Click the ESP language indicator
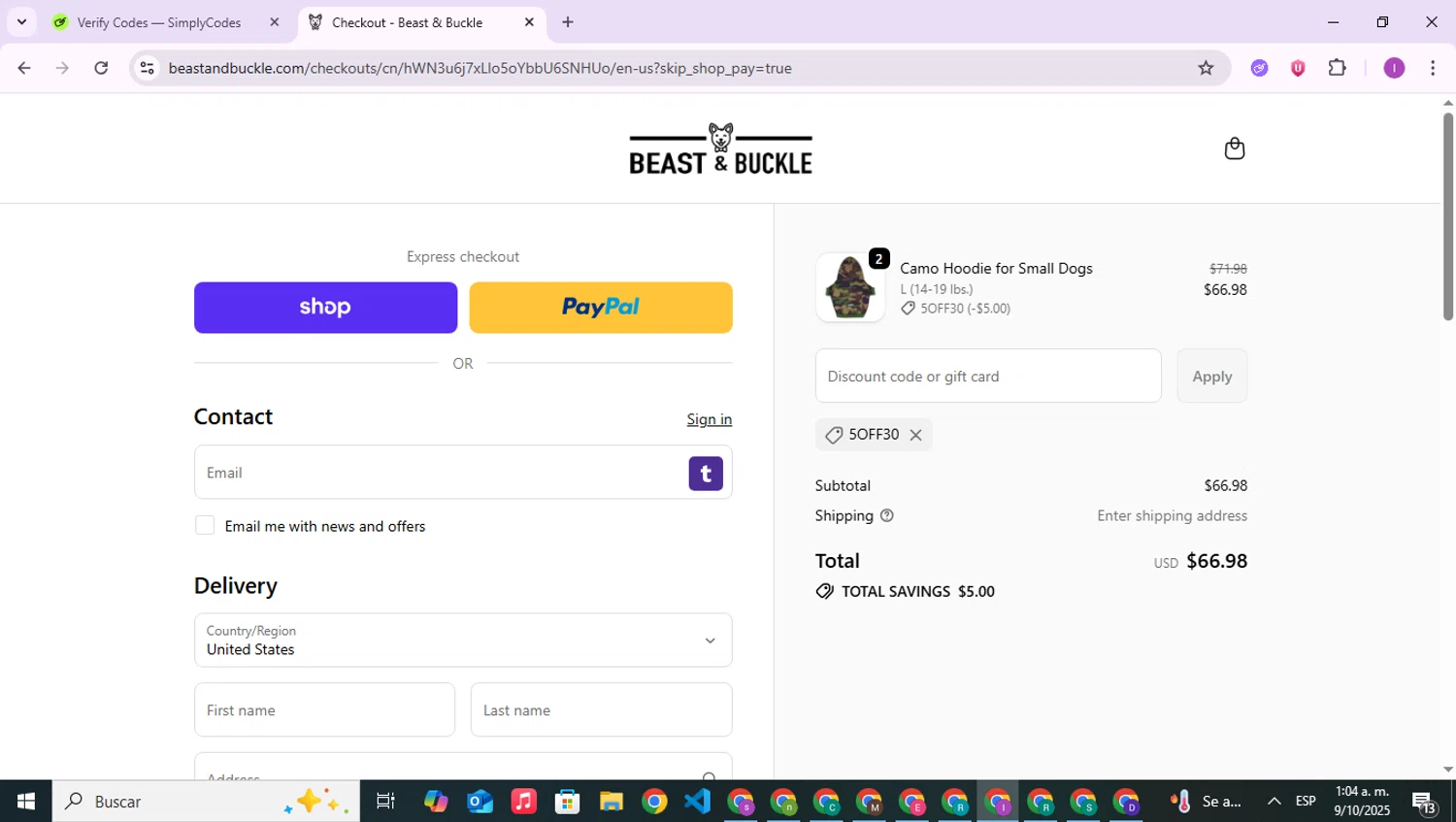Image resolution: width=1456 pixels, height=822 pixels. (1306, 801)
